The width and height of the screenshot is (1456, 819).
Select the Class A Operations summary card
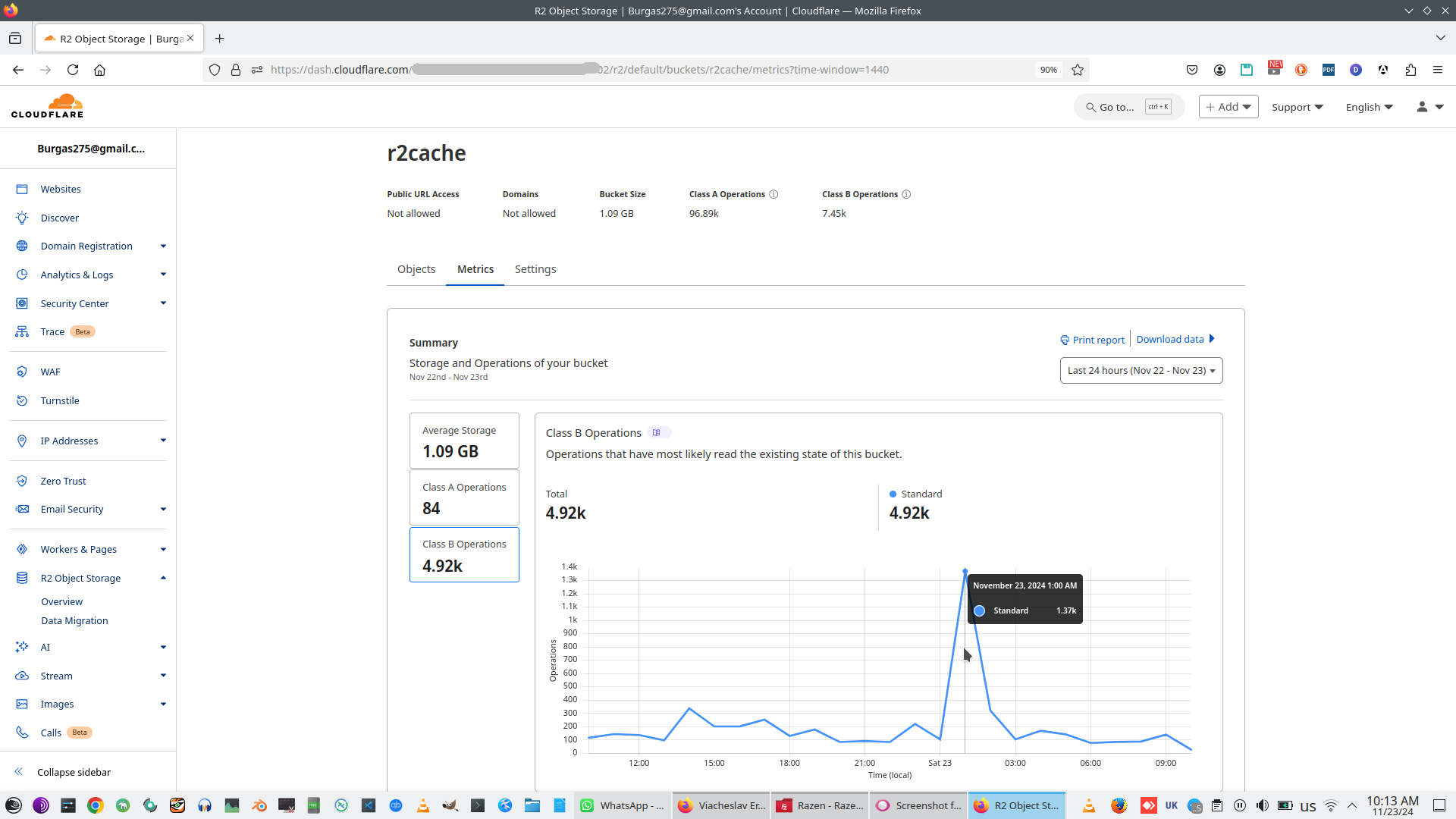point(464,498)
